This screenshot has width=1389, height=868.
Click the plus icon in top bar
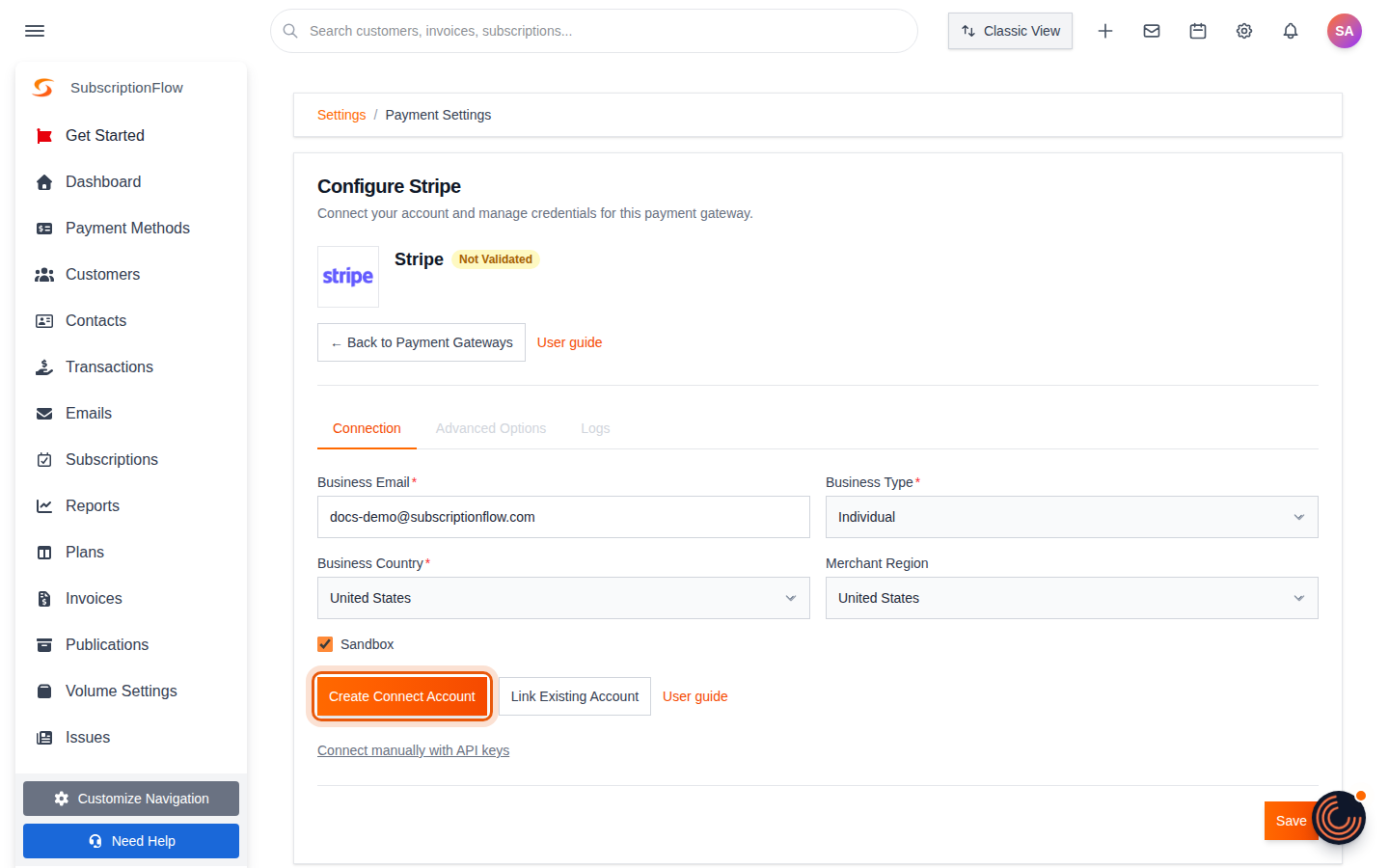[x=1105, y=31]
